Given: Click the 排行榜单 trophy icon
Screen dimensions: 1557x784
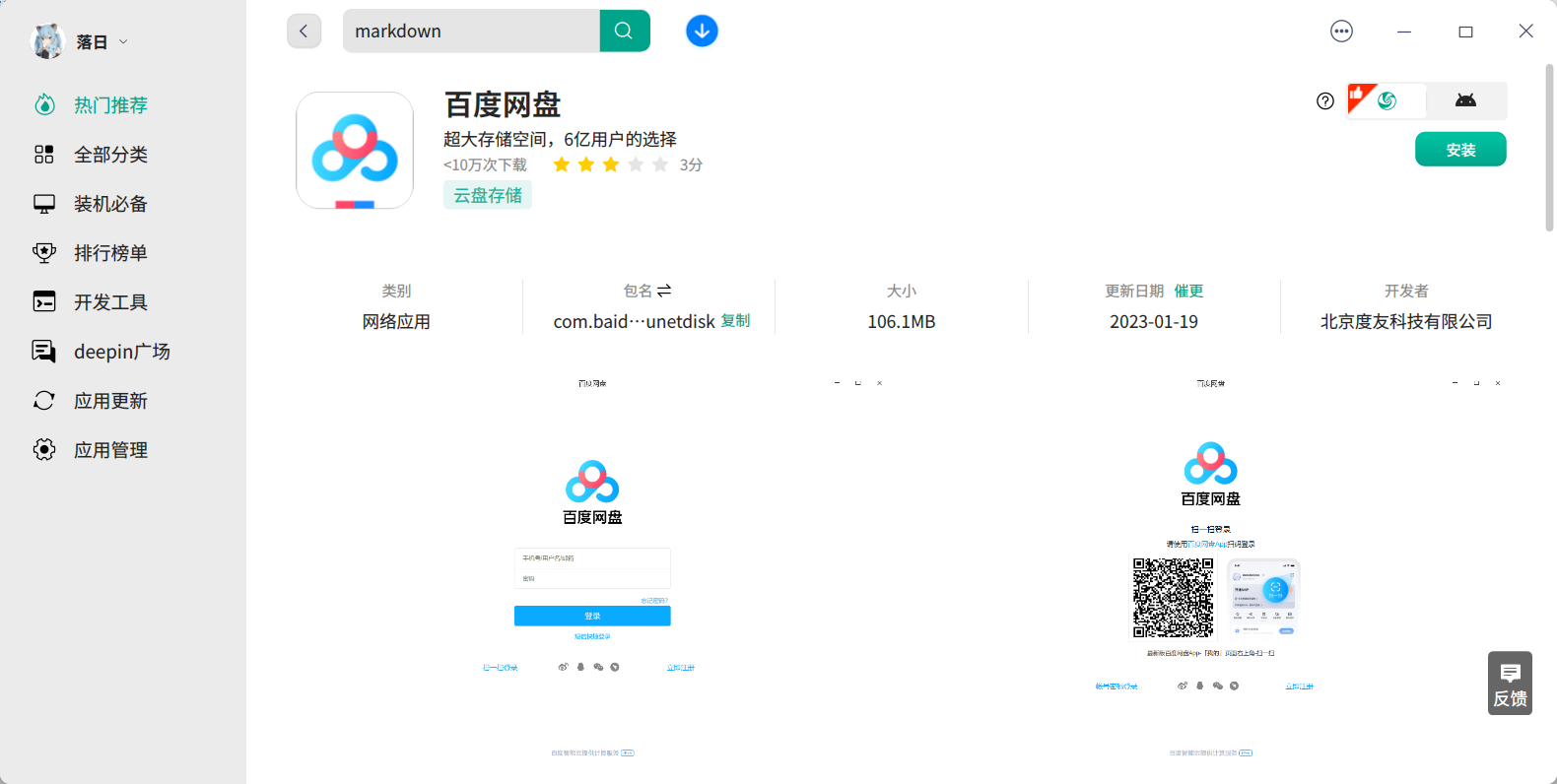Looking at the screenshot, I should click(44, 253).
